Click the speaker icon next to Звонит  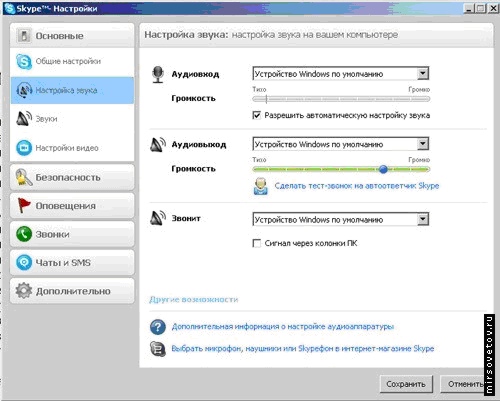[158, 218]
